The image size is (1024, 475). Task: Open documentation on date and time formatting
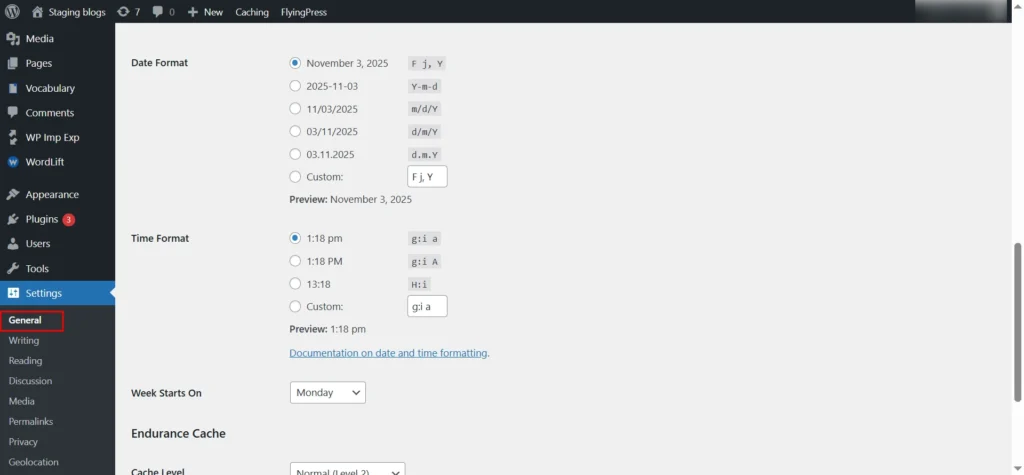click(388, 353)
